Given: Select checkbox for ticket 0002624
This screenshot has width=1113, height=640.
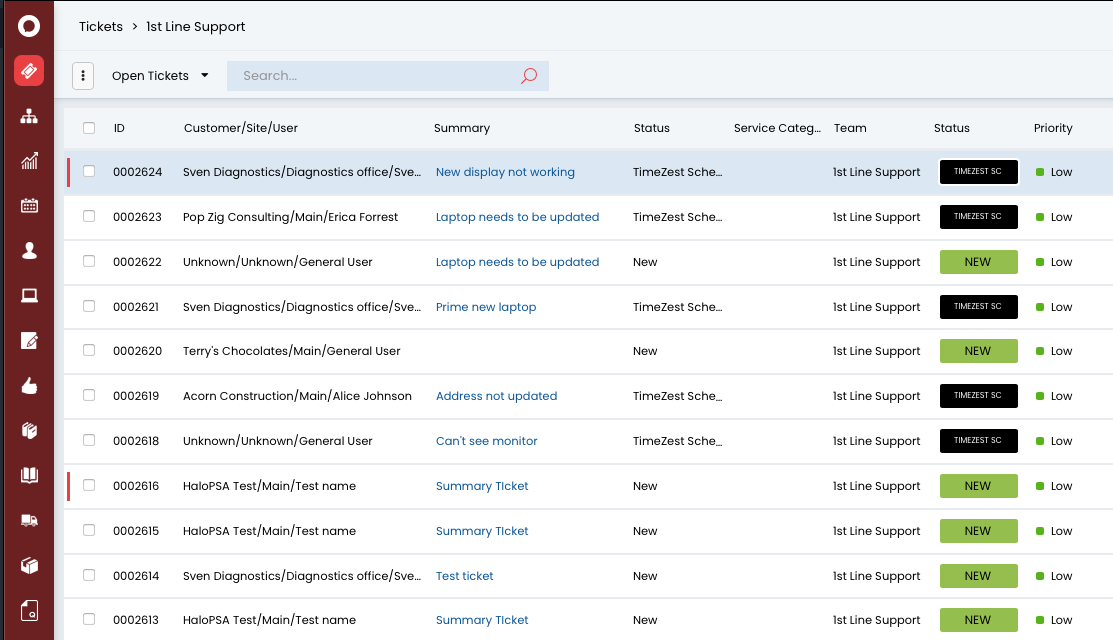Looking at the screenshot, I should [x=89, y=172].
